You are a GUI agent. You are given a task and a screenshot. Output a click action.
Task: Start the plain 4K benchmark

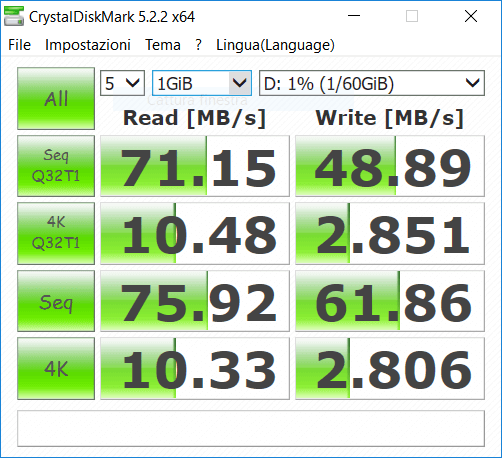56,368
